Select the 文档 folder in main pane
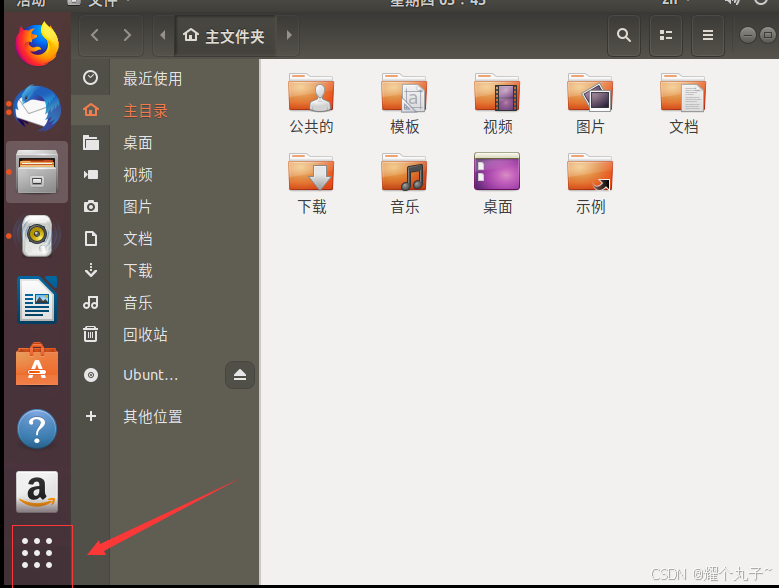Screen dimensions: 779x588 [x=683, y=104]
